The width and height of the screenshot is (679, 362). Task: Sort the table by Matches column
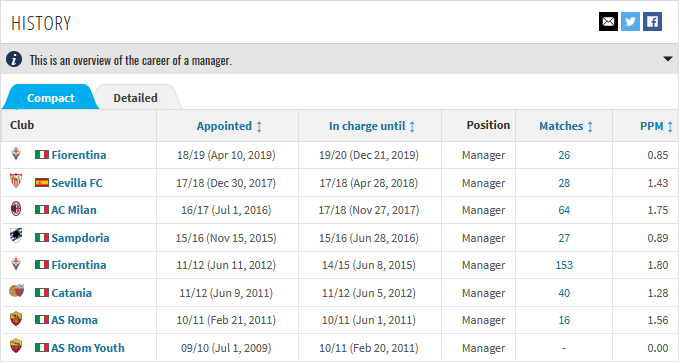(x=566, y=126)
